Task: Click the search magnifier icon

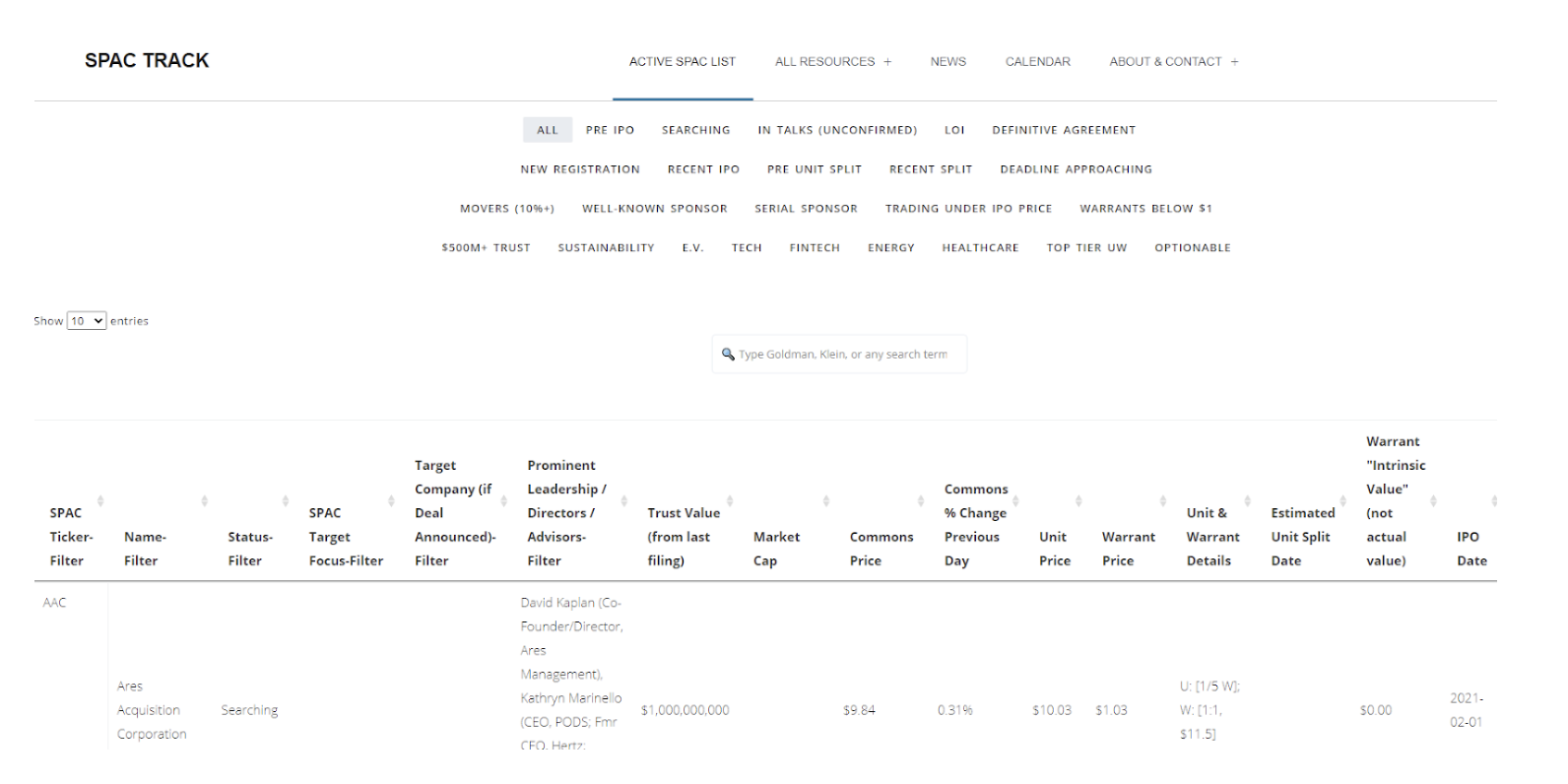Action: pos(728,355)
